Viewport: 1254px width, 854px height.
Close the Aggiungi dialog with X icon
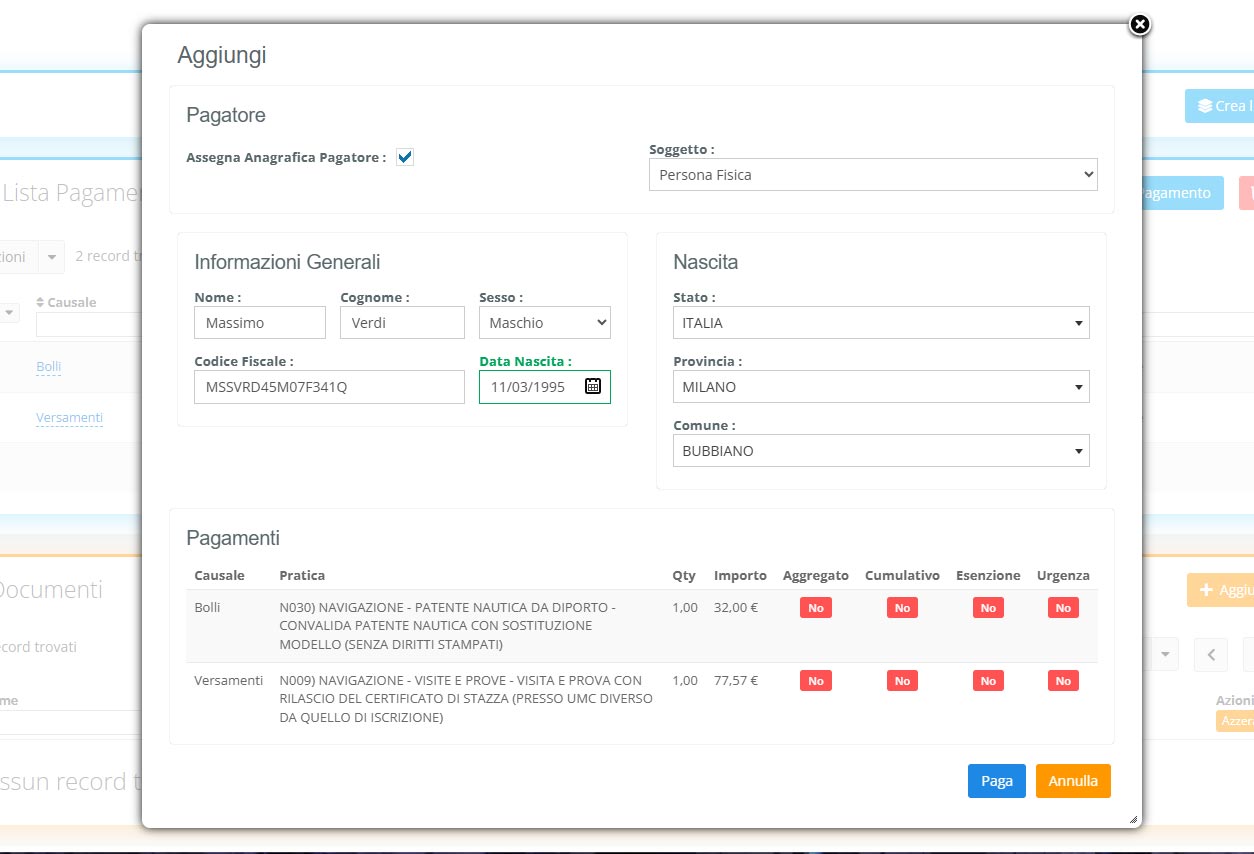point(1139,25)
